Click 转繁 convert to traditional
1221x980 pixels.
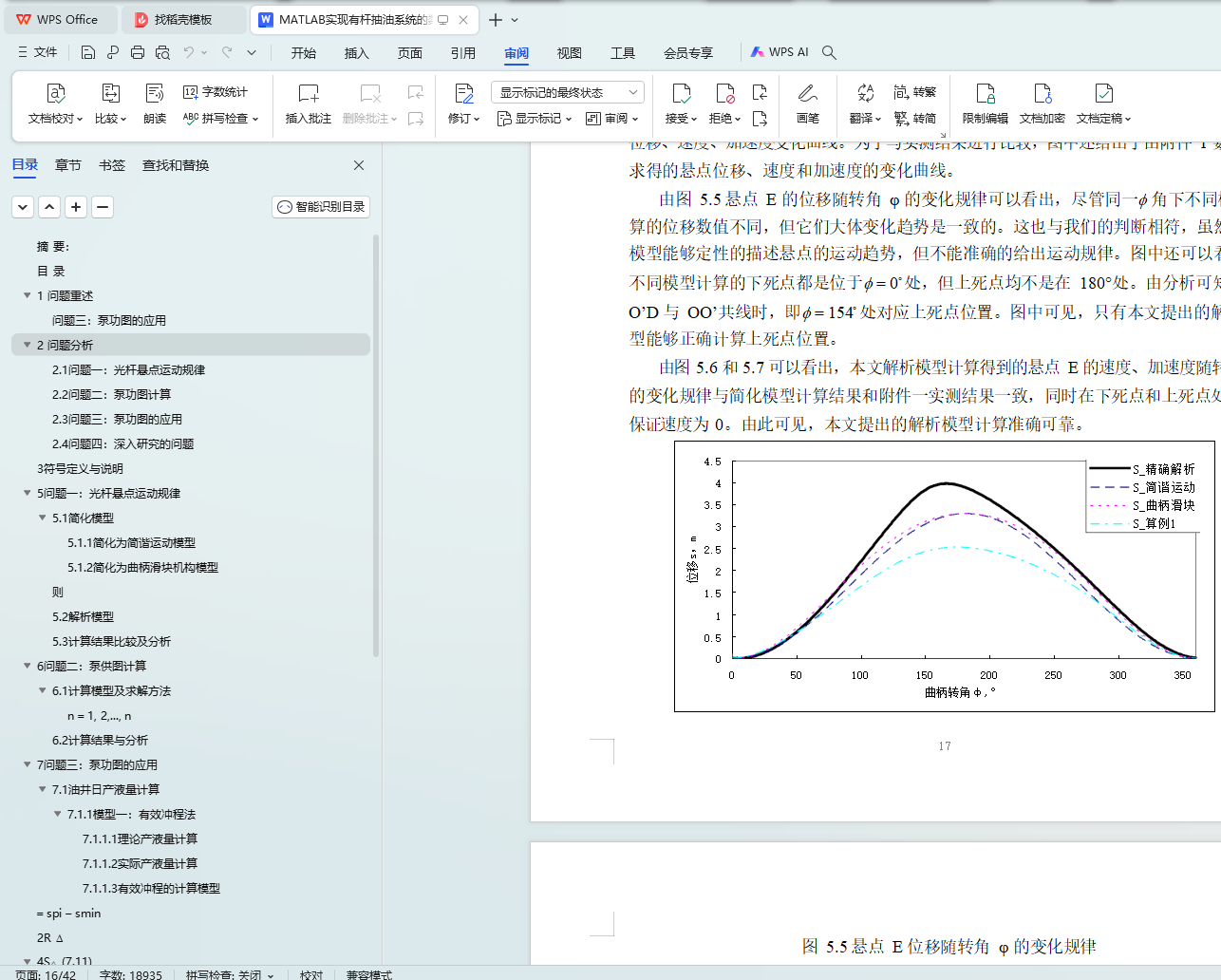[x=915, y=92]
